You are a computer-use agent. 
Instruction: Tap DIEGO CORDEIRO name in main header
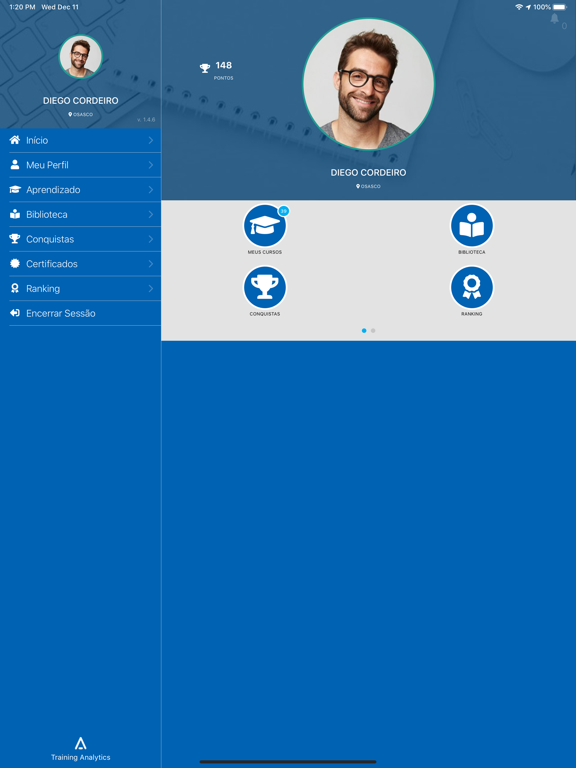click(x=368, y=172)
